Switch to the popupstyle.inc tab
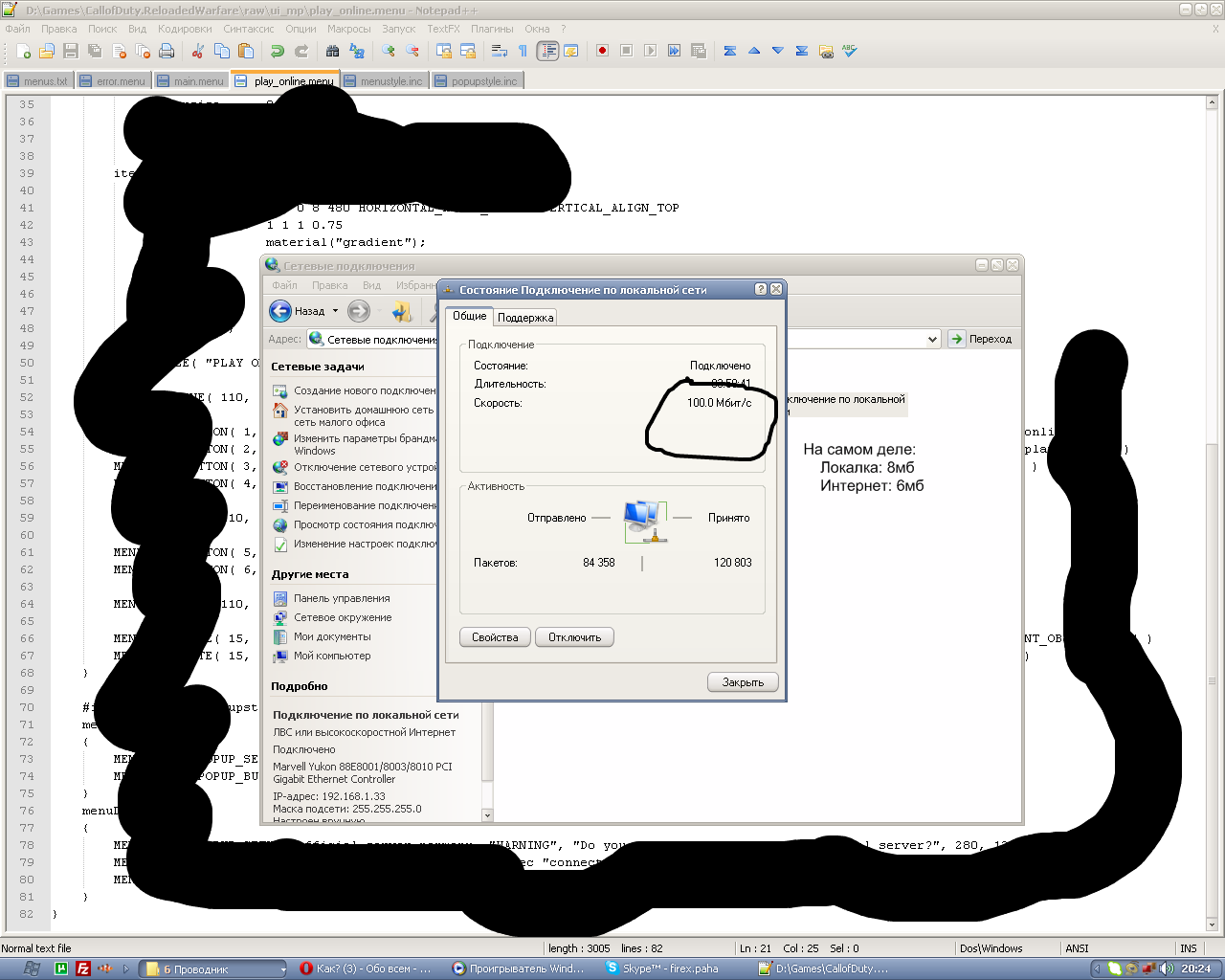The width and height of the screenshot is (1225, 980). [x=477, y=81]
